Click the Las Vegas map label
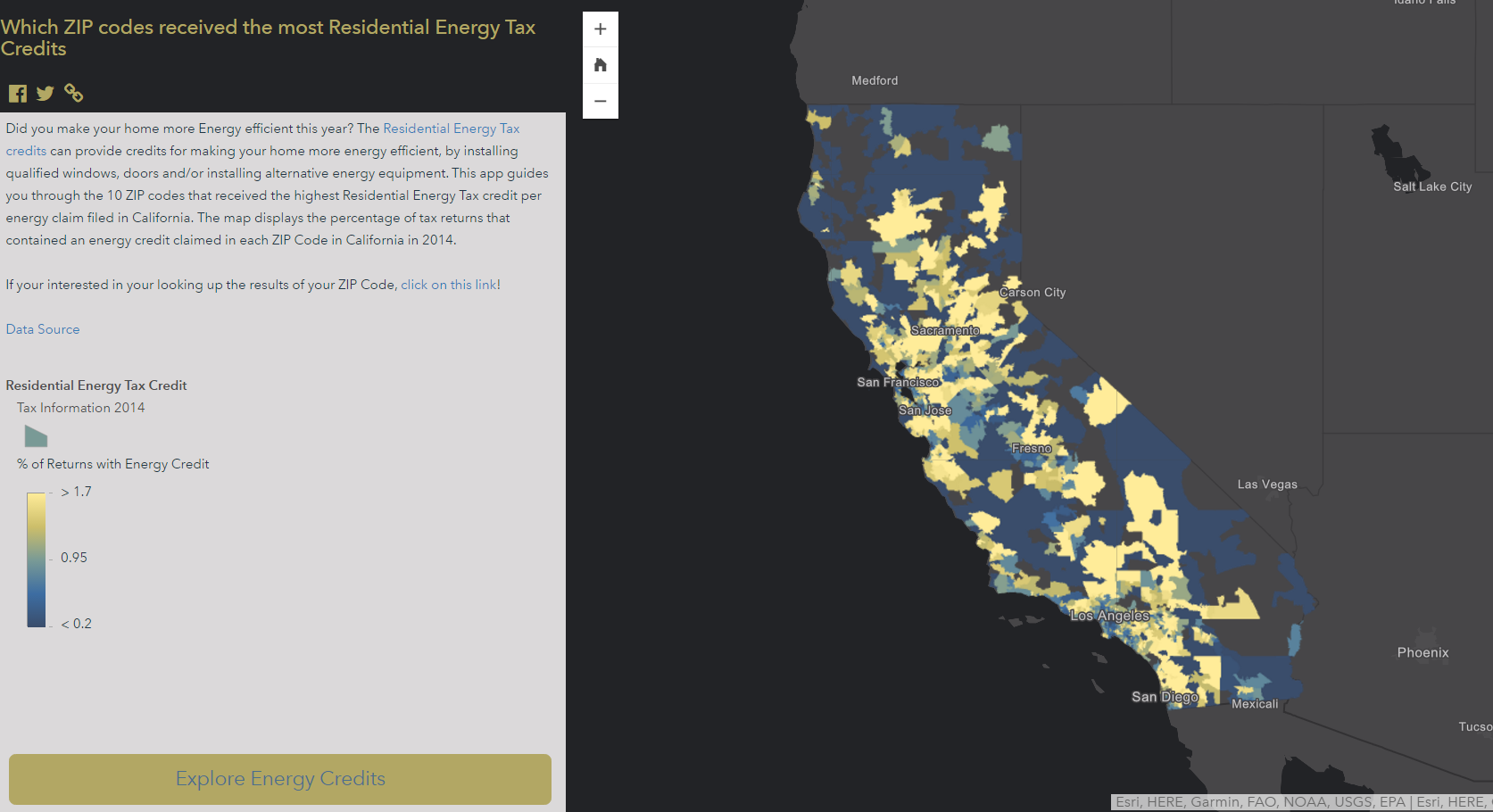Screen dimensions: 1493x812 coord(1267,485)
